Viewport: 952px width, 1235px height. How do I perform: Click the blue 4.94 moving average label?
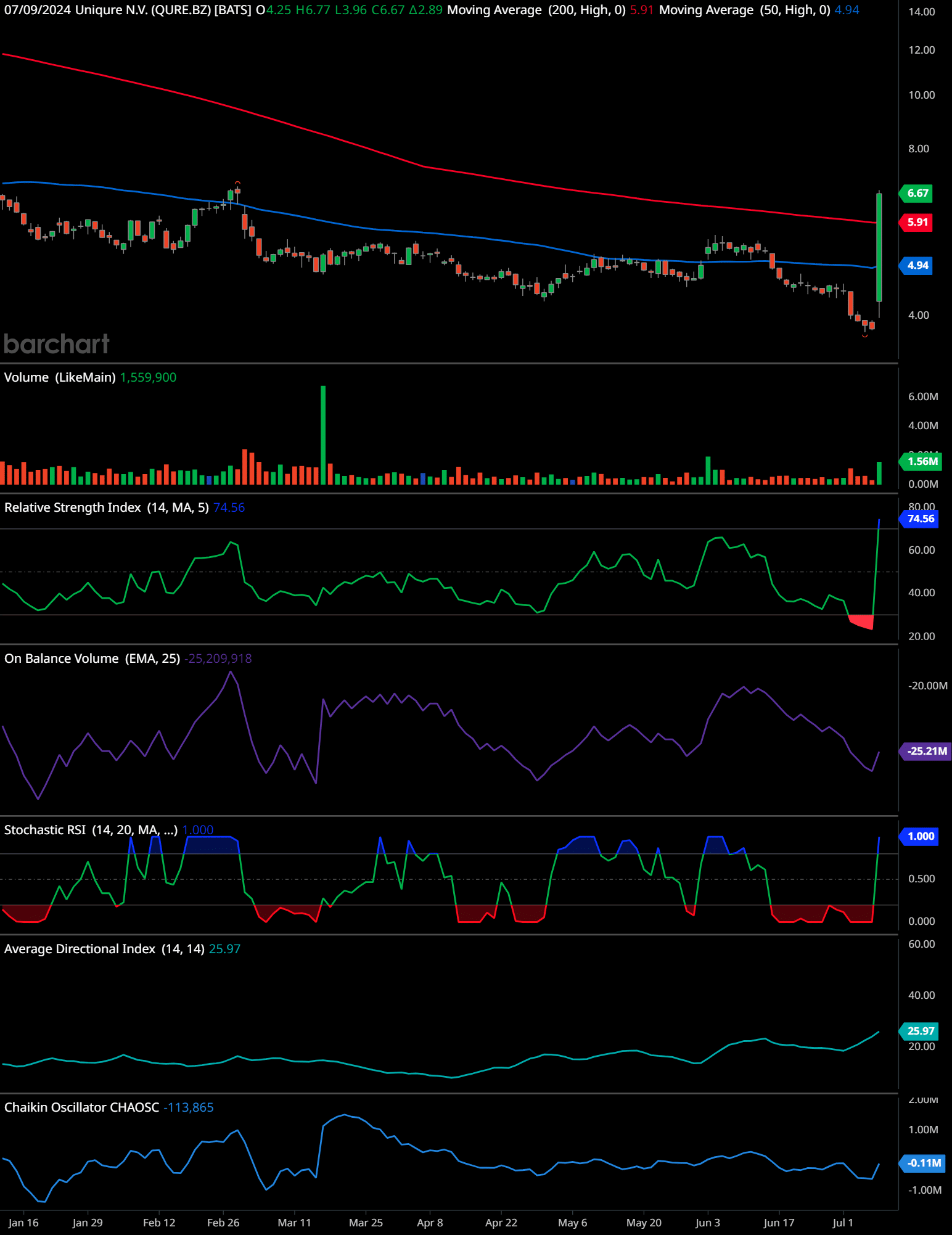(x=917, y=265)
